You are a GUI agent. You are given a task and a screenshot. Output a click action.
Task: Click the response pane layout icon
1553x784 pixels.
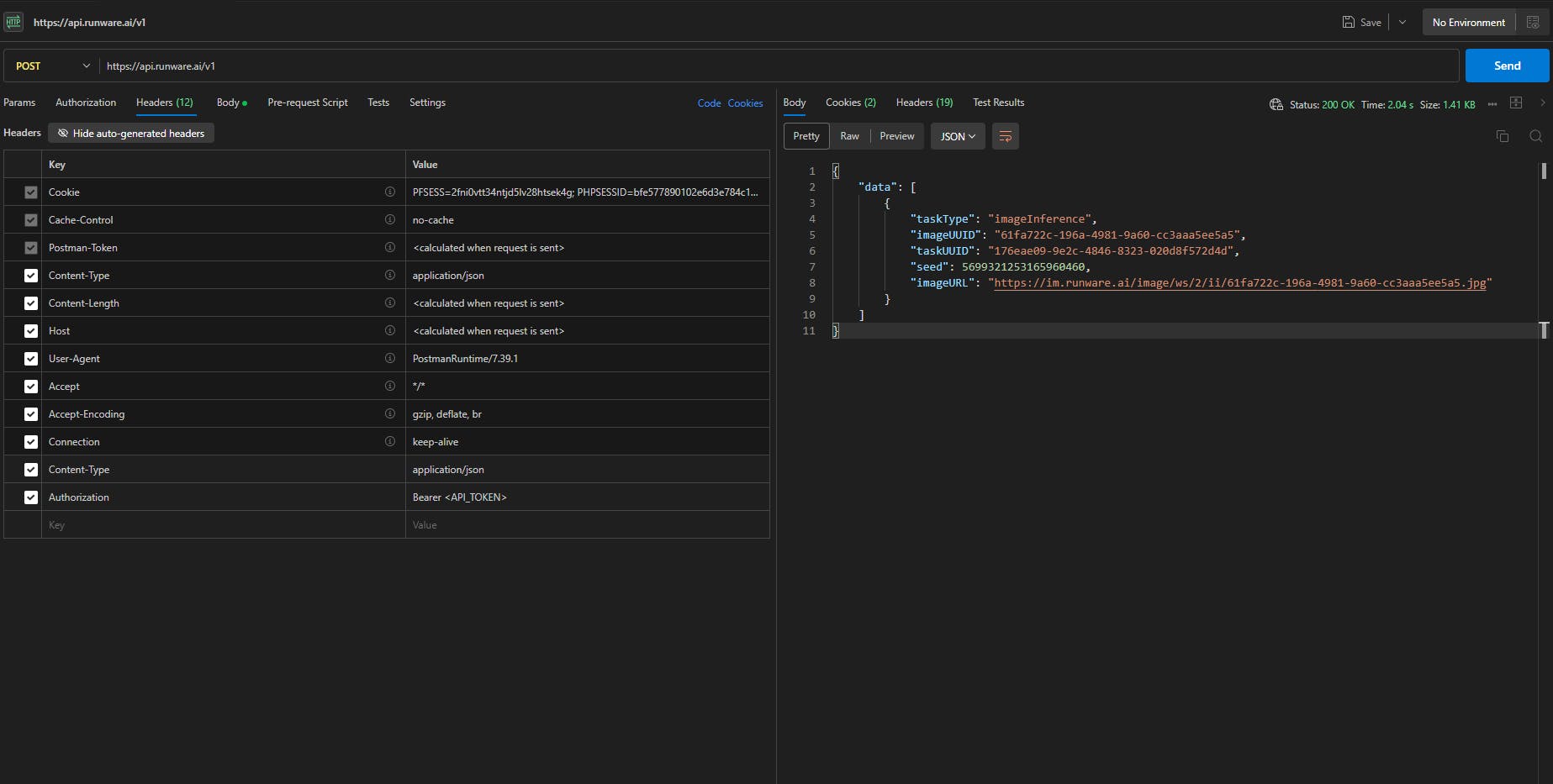pos(1516,103)
